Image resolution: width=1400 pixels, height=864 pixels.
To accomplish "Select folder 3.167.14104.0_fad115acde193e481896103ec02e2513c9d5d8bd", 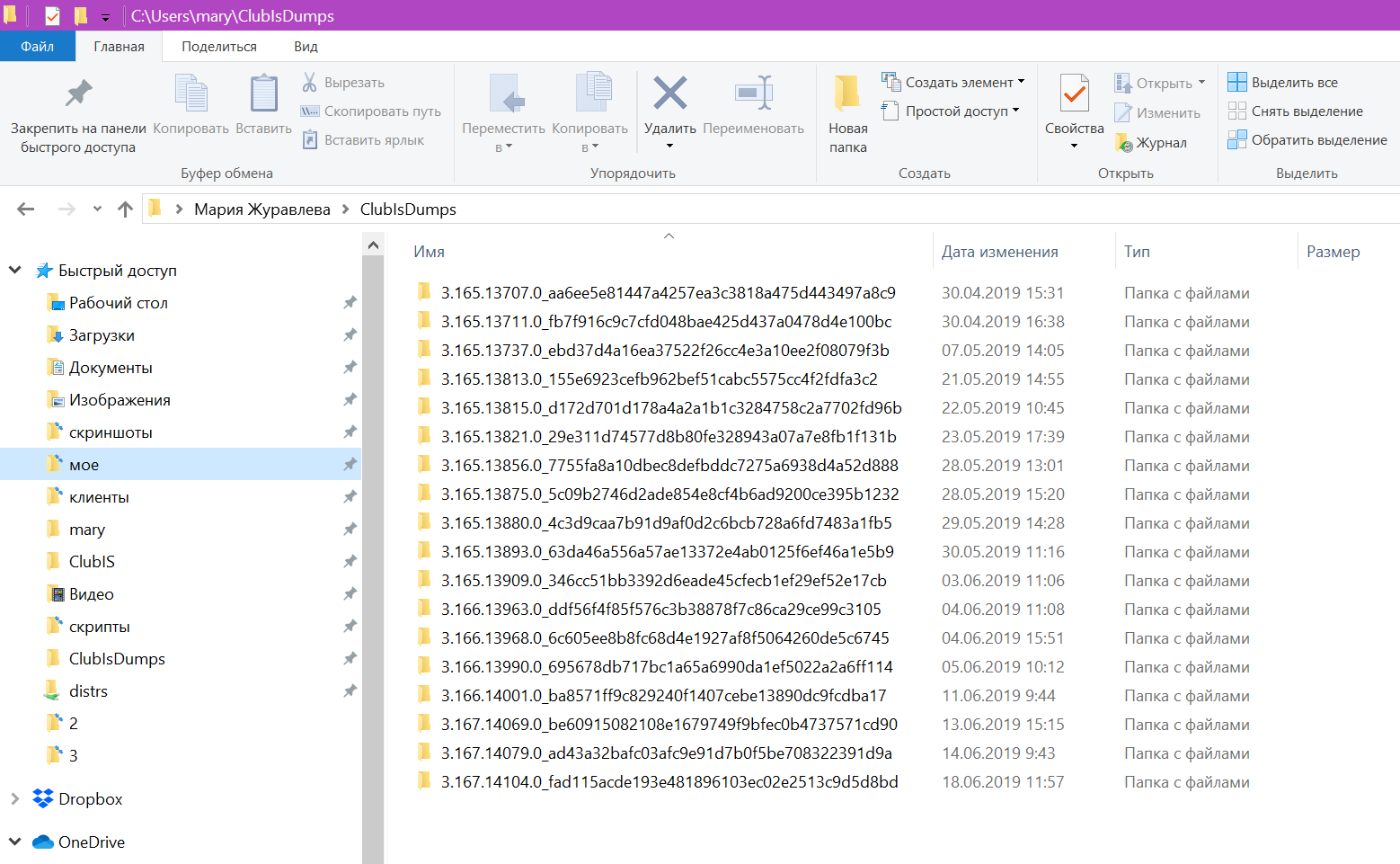I will (x=669, y=782).
